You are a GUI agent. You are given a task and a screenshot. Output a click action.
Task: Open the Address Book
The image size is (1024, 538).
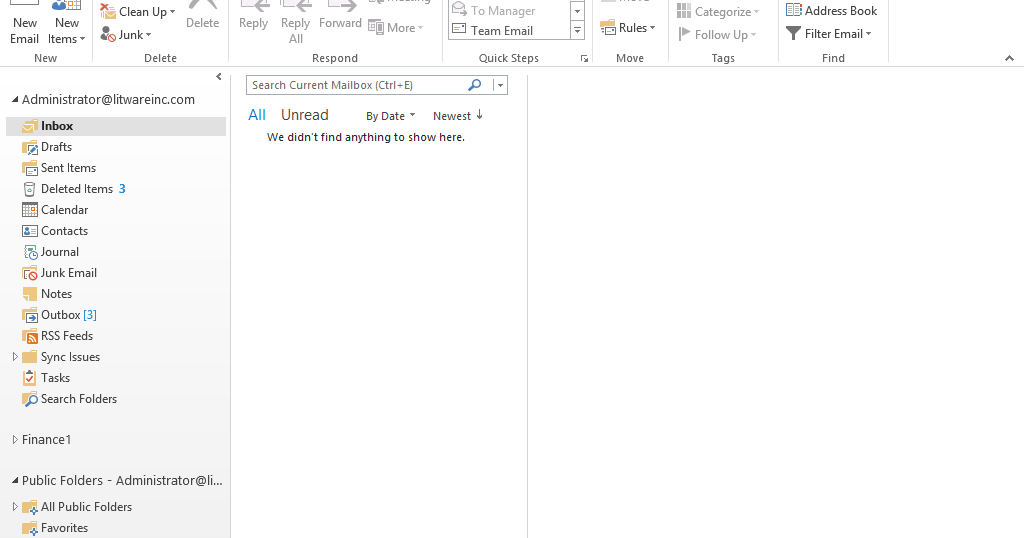tap(831, 10)
